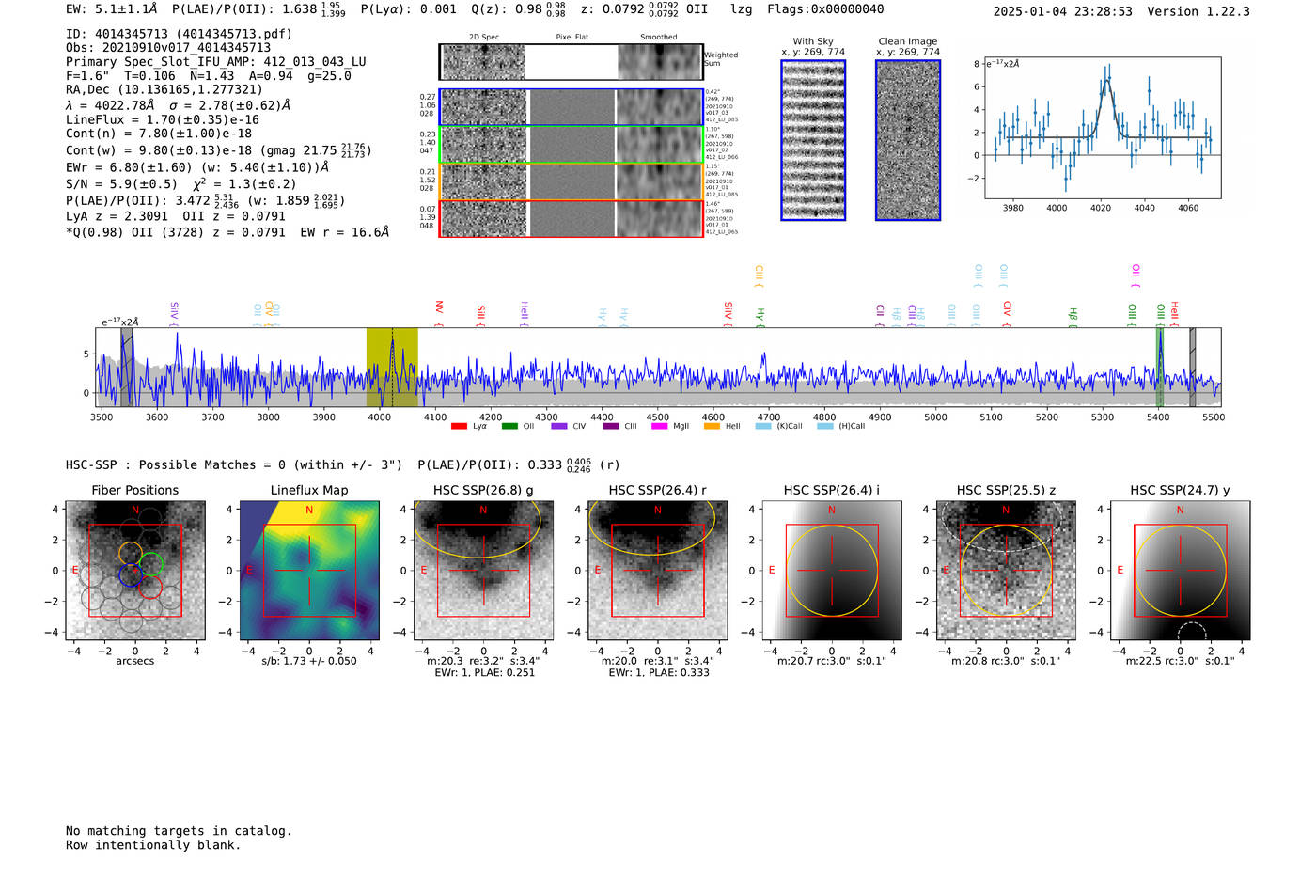Image resolution: width=1316 pixels, height=896 pixels.
Task: Click the orange HeII legend swatch
Action: point(712,426)
